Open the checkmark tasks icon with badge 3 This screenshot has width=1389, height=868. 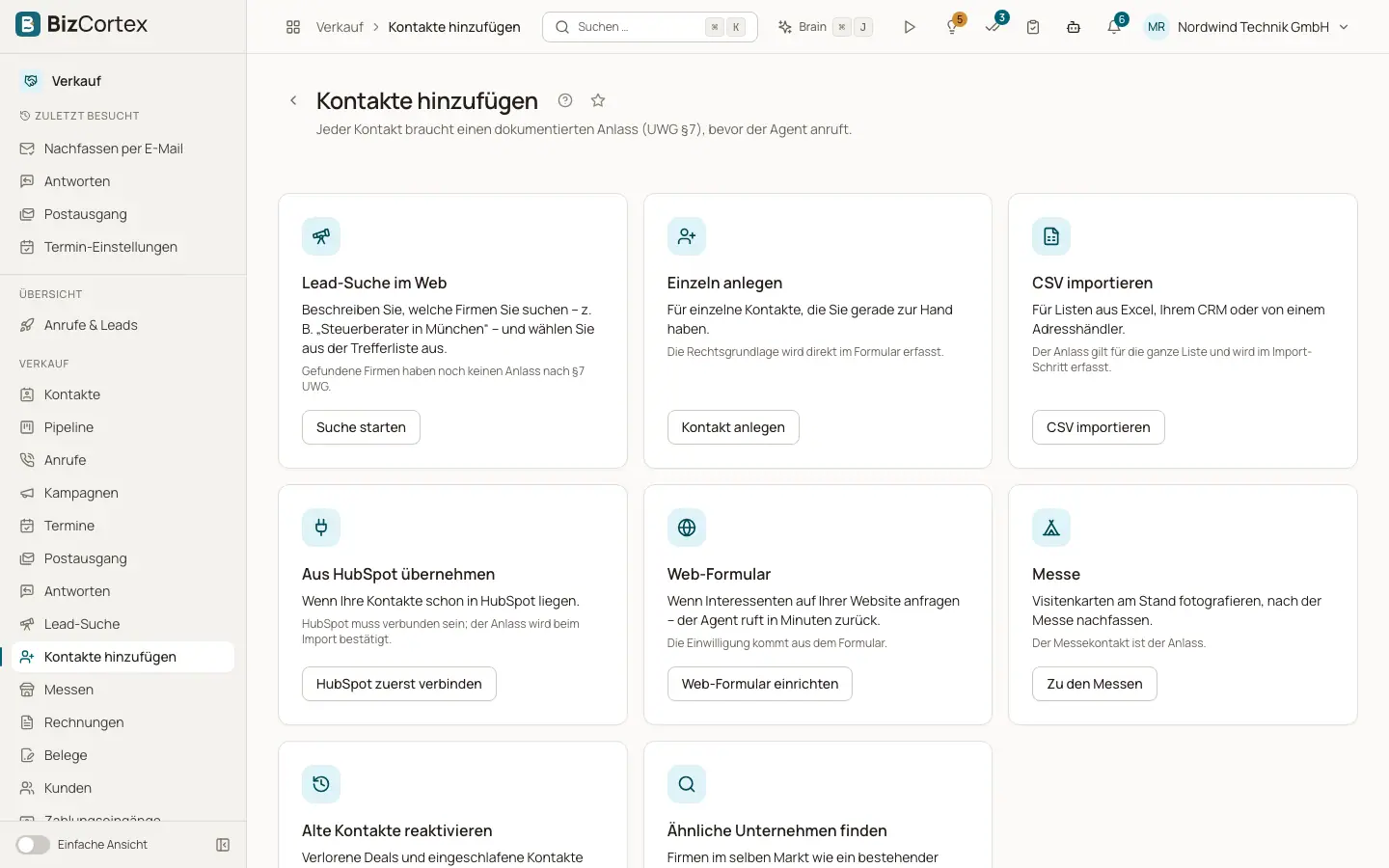(x=994, y=26)
